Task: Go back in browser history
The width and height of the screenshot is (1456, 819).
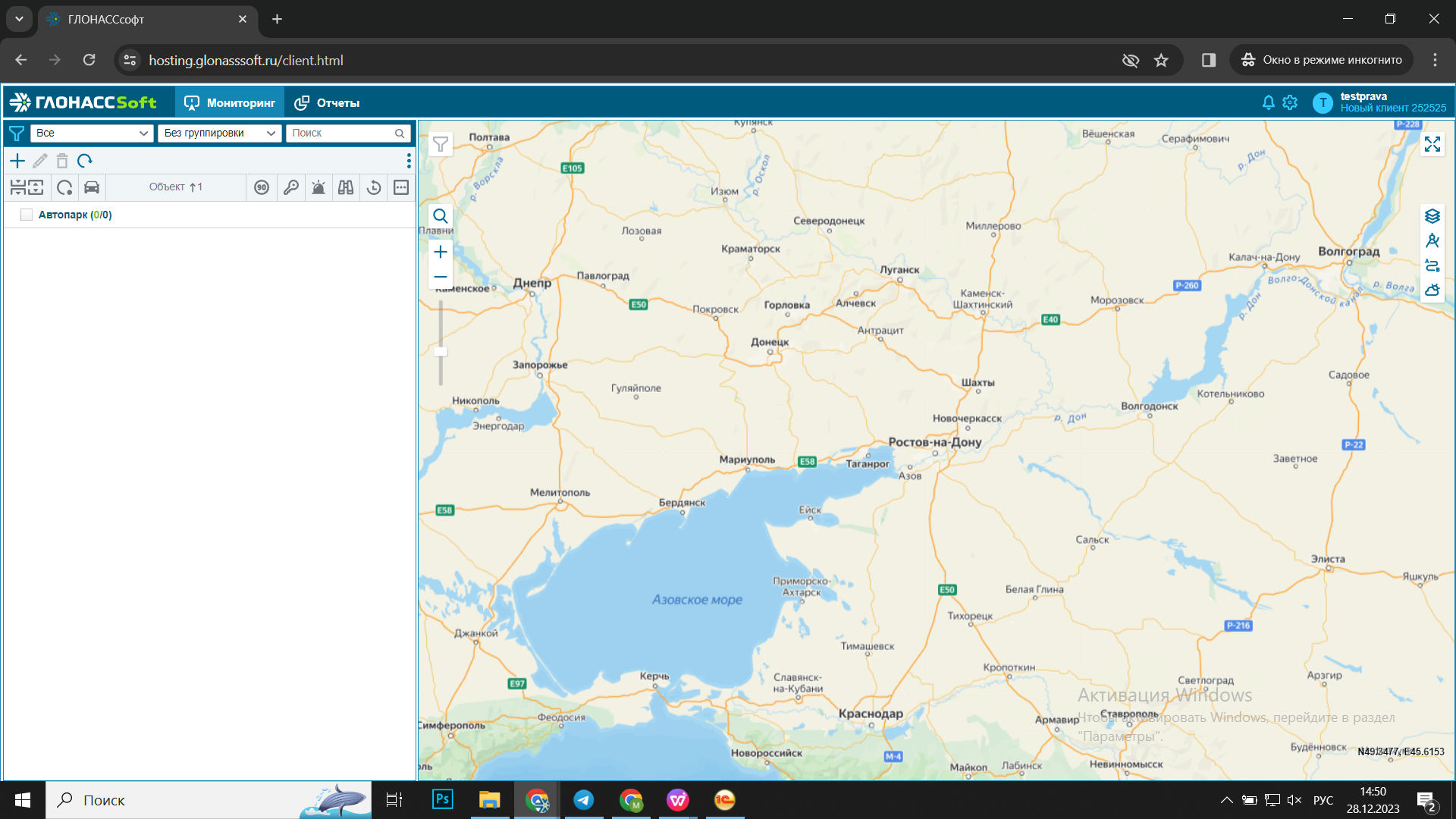Action: [x=20, y=60]
